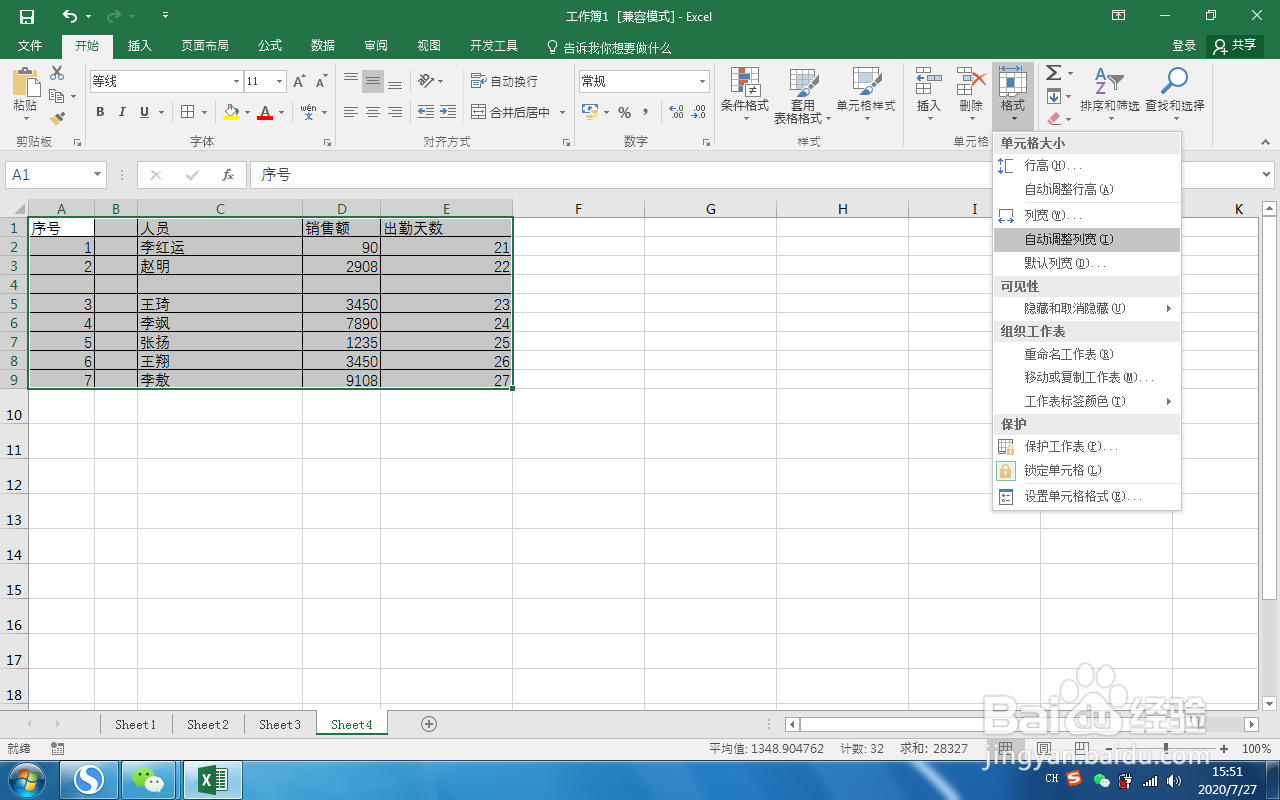The image size is (1280, 800).
Task: Click the AutoSum sigma icon
Action: click(x=1053, y=73)
